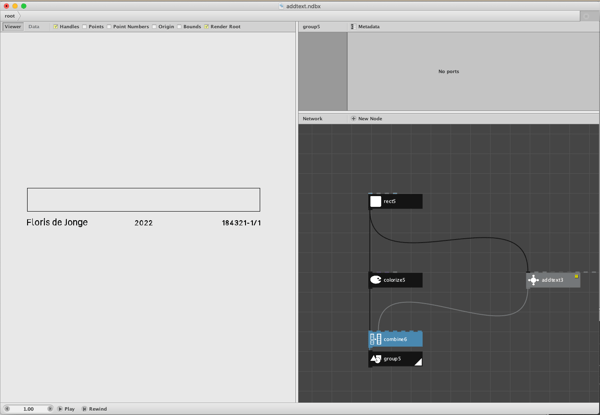Toggle the Render Root checkbox
The width and height of the screenshot is (600, 415).
click(x=206, y=26)
